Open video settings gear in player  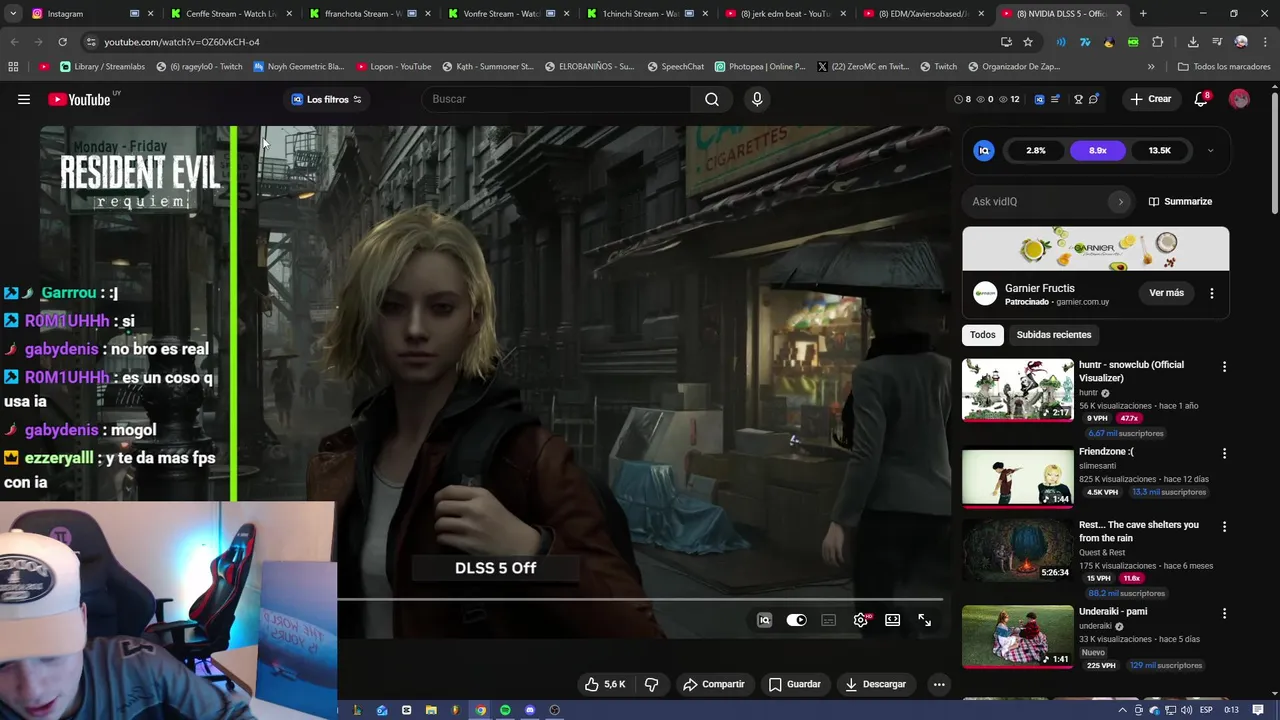tap(860, 620)
